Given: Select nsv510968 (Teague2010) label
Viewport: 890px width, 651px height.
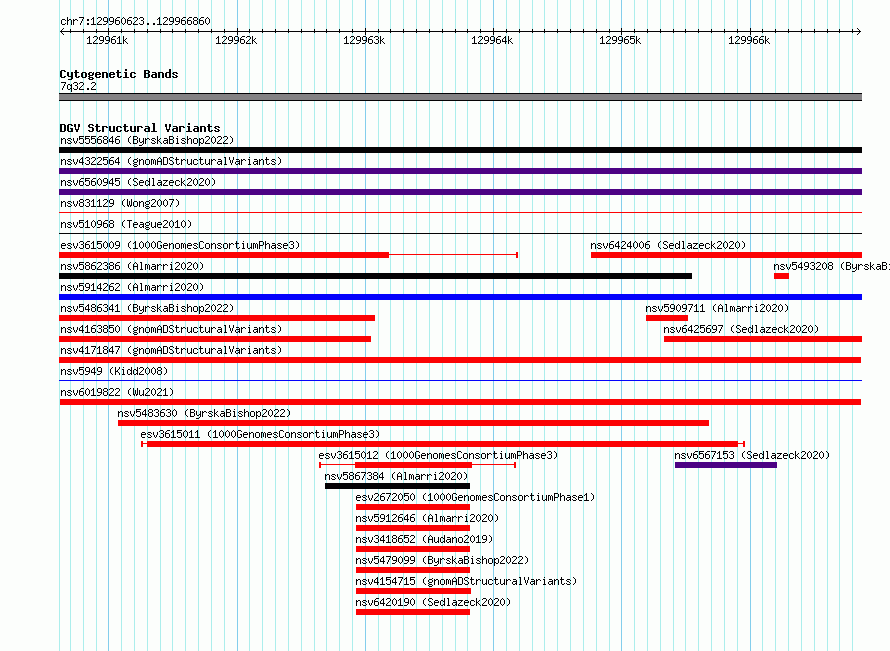Looking at the screenshot, I should 126,224.
